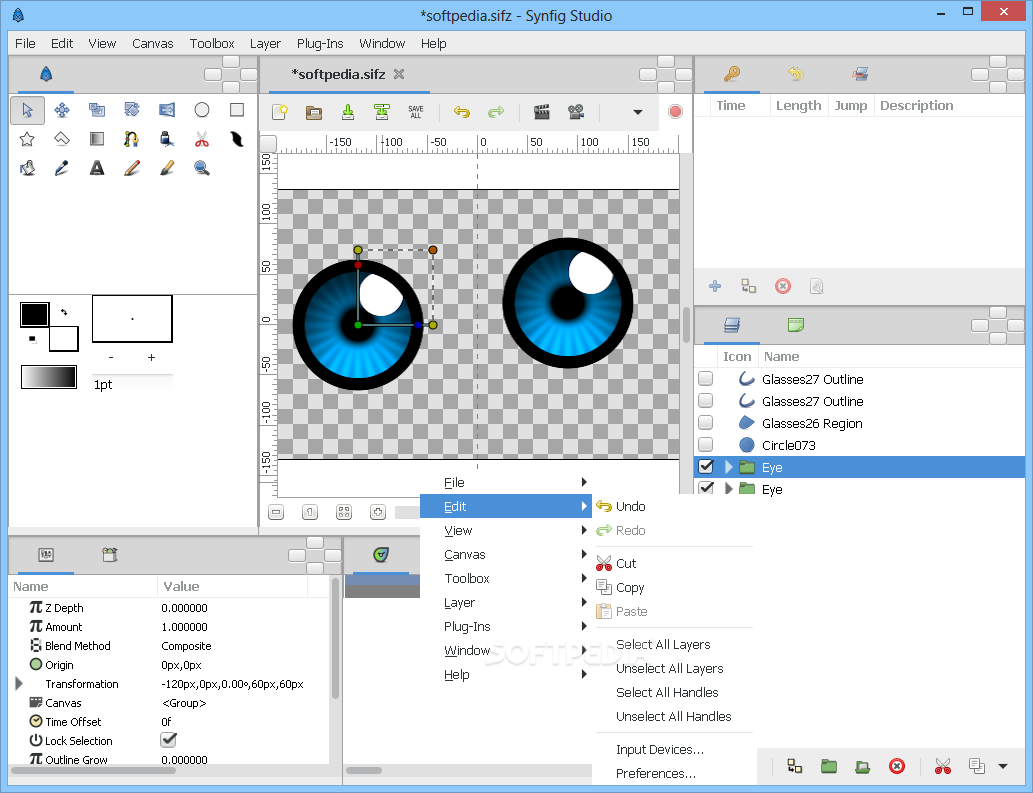Open Plug-Ins submenu in popup menu
The height and width of the screenshot is (793, 1033).
[x=506, y=626]
